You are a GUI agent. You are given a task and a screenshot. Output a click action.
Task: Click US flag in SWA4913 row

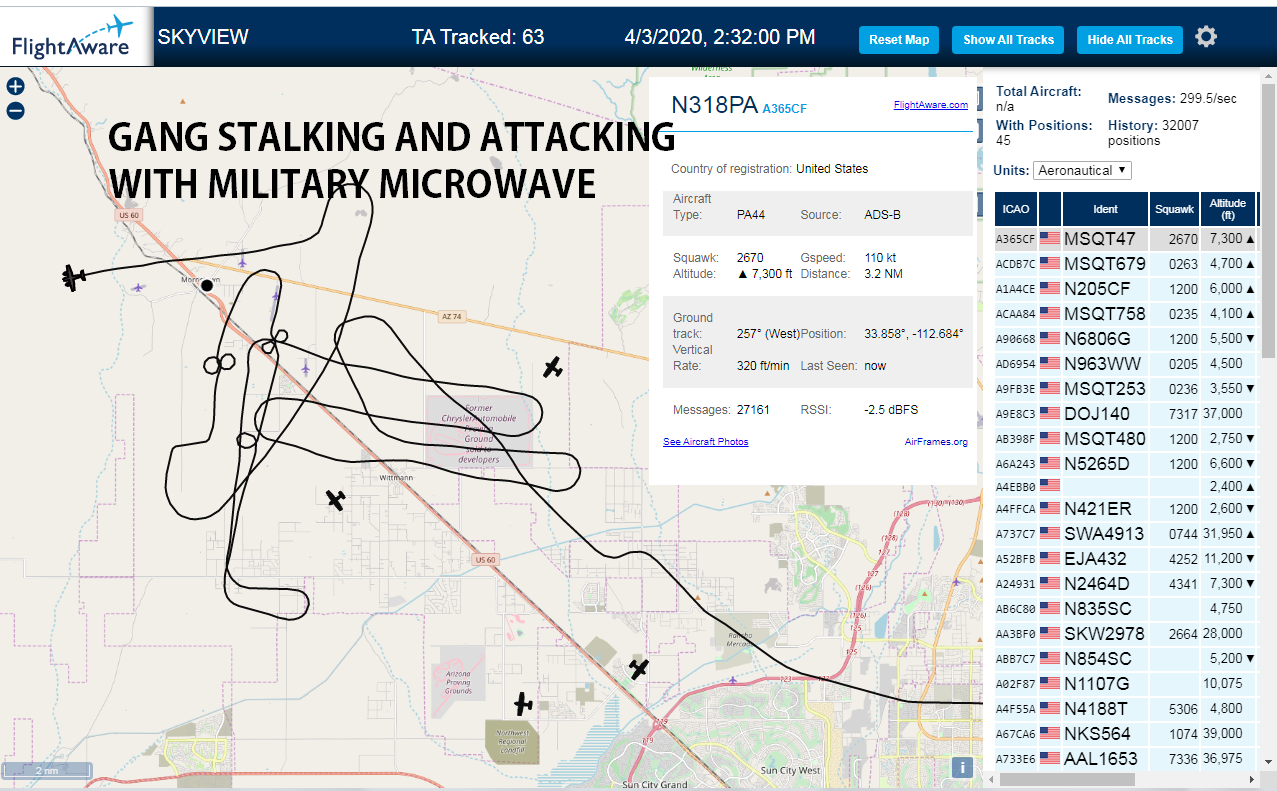[x=1049, y=534]
